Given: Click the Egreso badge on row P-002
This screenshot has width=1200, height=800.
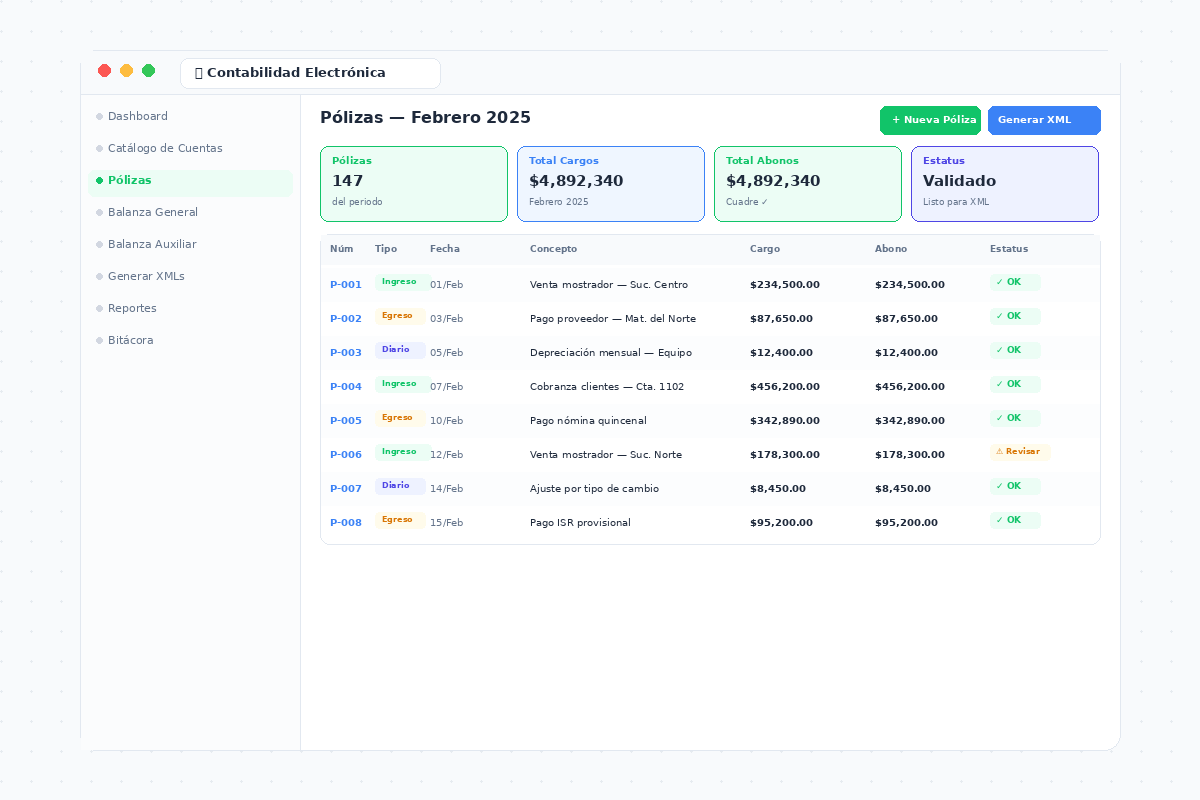Looking at the screenshot, I should [400, 316].
